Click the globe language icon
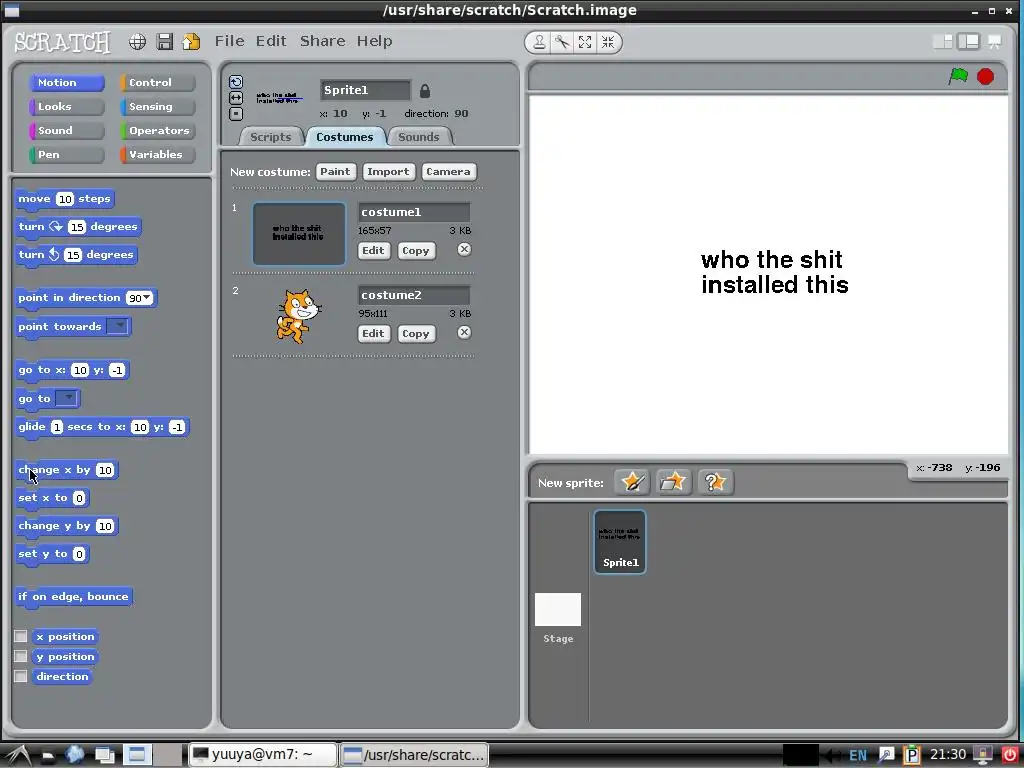The image size is (1024, 768). pos(137,42)
